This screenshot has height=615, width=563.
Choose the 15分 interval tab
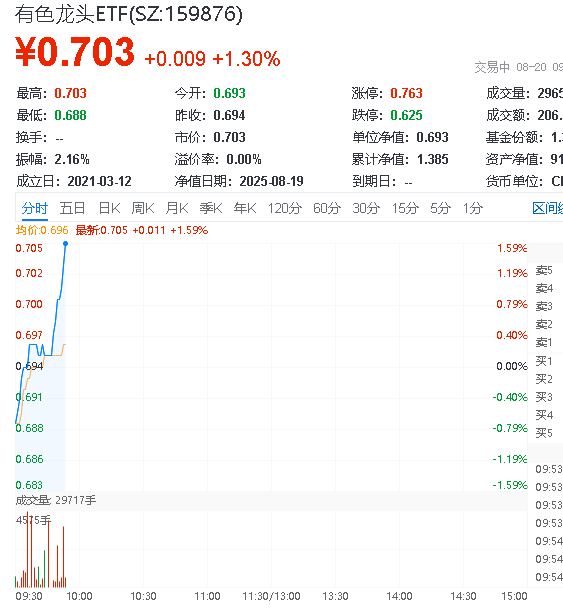(405, 208)
